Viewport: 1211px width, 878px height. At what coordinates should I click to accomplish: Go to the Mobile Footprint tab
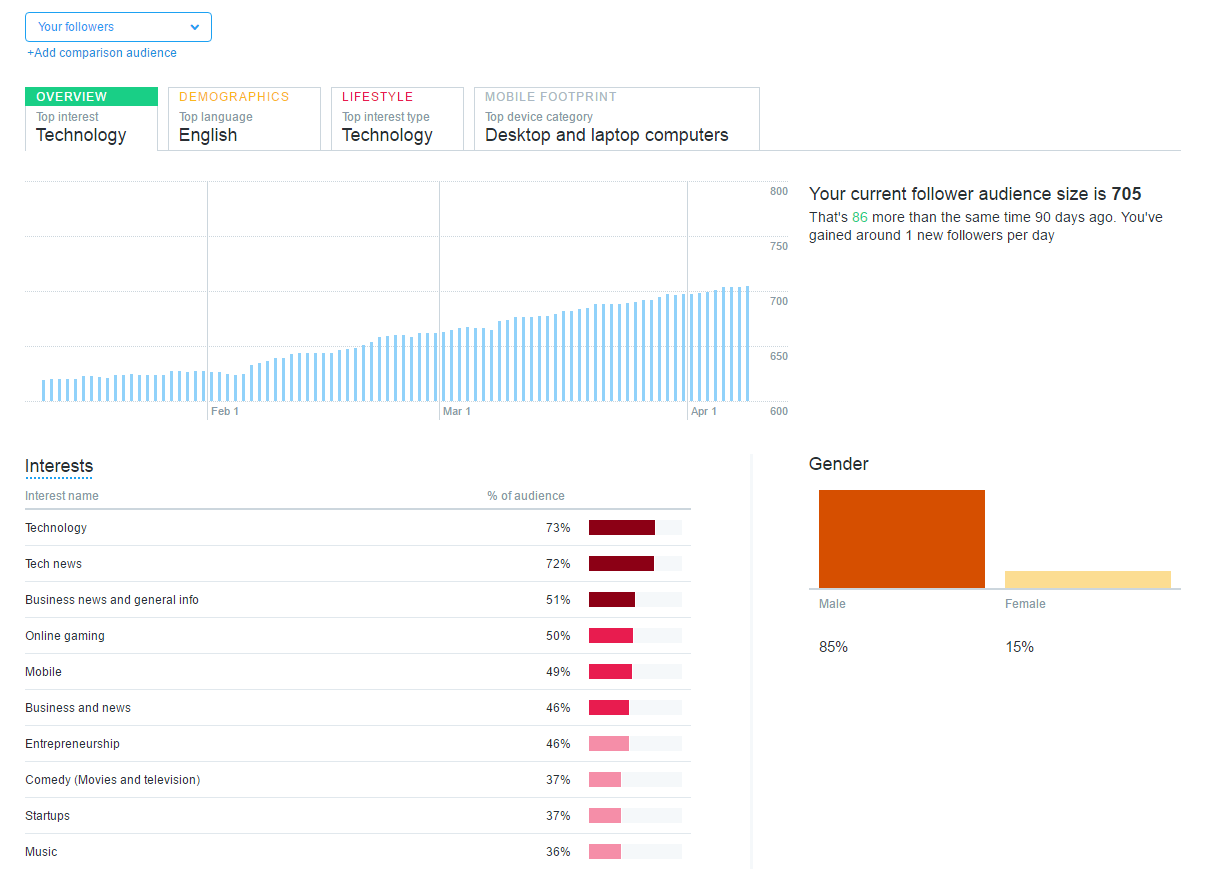click(x=617, y=119)
